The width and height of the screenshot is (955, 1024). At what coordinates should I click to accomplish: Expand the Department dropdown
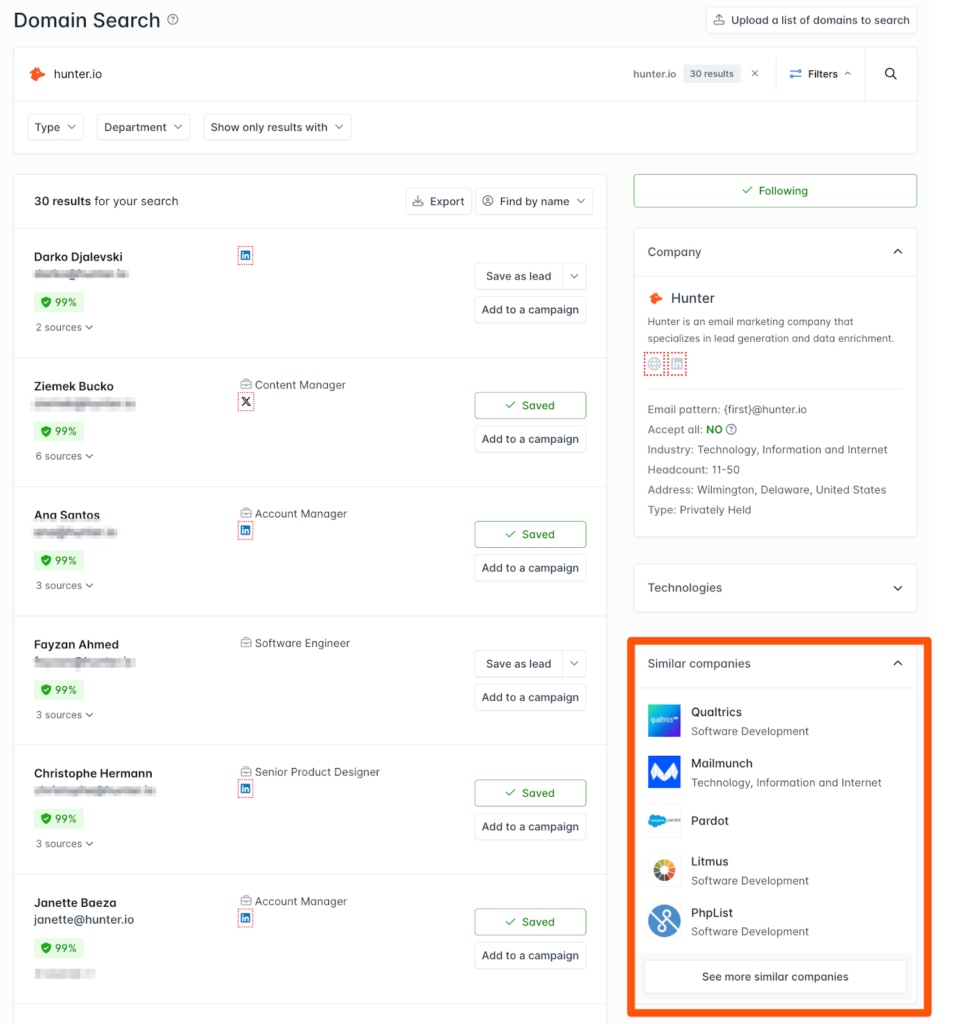tap(143, 127)
